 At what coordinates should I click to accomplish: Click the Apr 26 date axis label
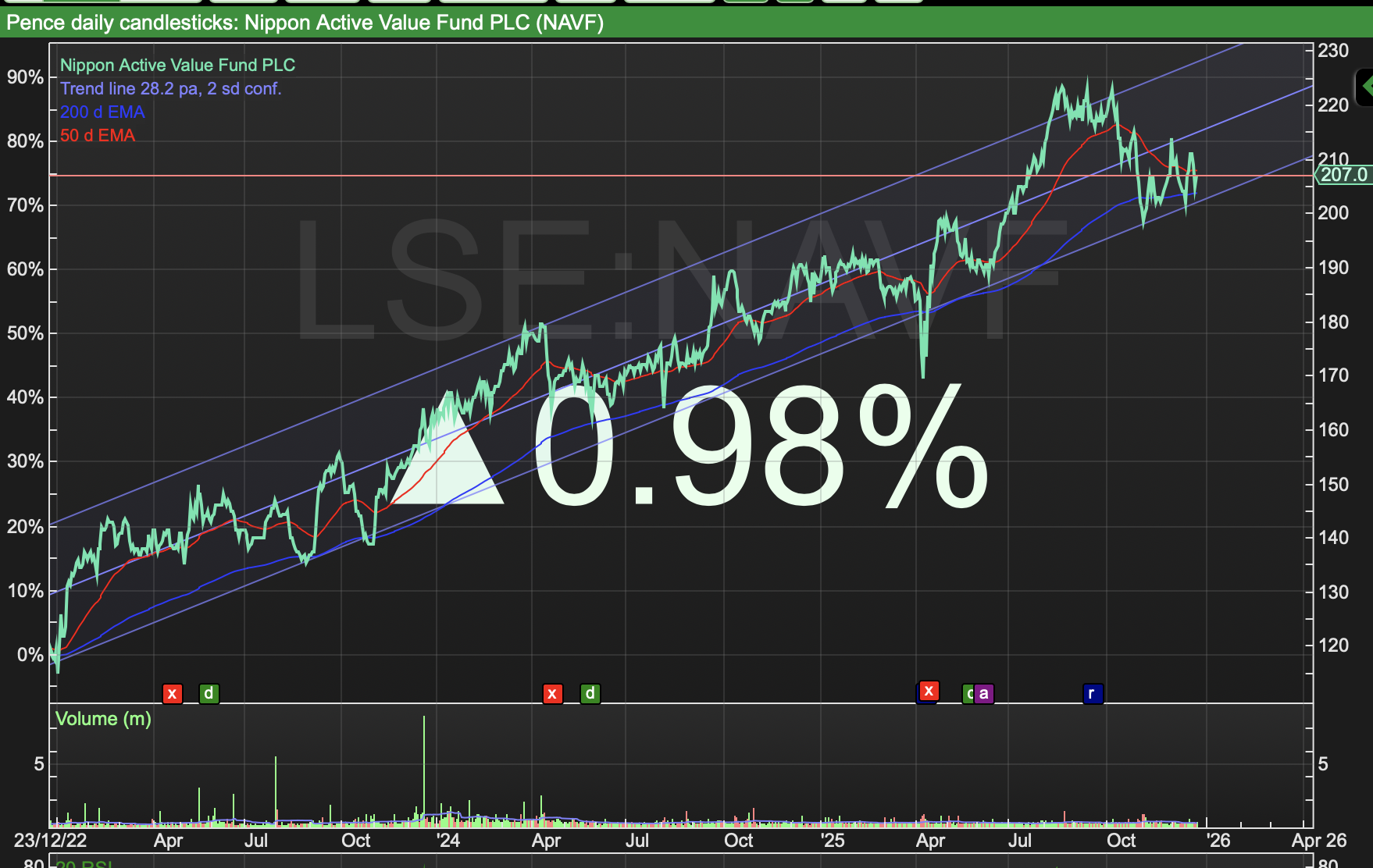(x=1319, y=841)
